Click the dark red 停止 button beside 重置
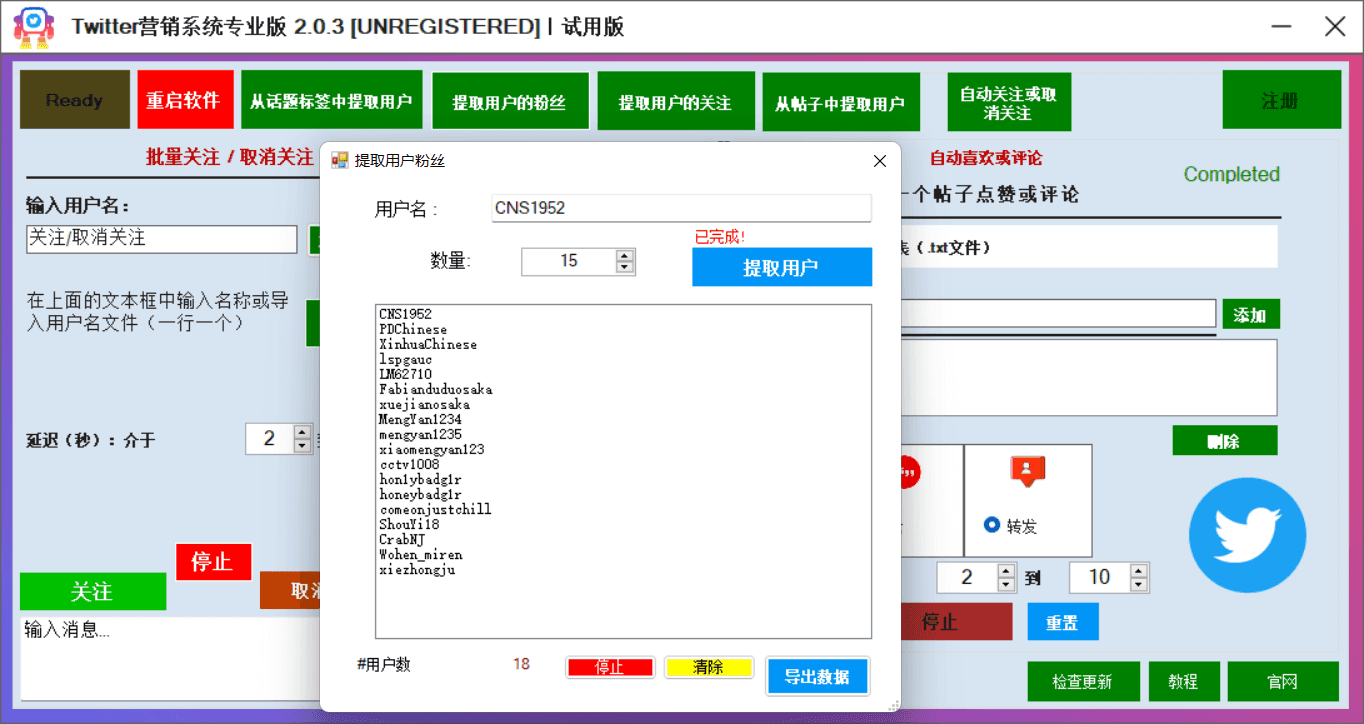The height and width of the screenshot is (724, 1364). coord(955,621)
